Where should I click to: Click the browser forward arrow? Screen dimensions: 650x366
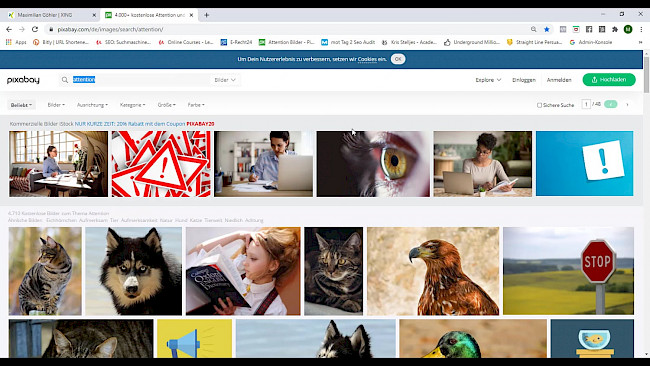point(22,29)
